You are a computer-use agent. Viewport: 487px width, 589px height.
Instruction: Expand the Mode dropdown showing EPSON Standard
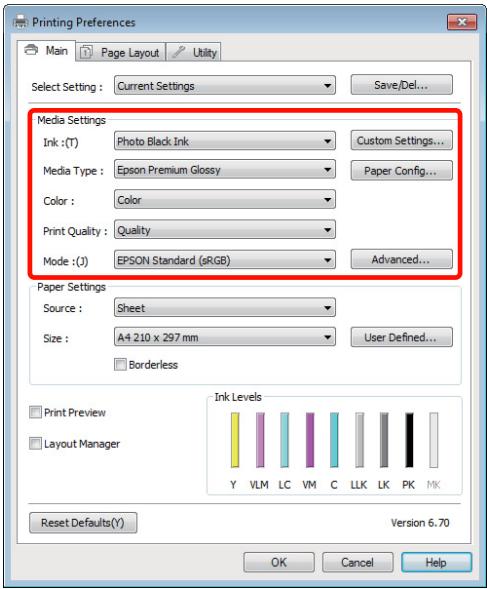point(225,260)
